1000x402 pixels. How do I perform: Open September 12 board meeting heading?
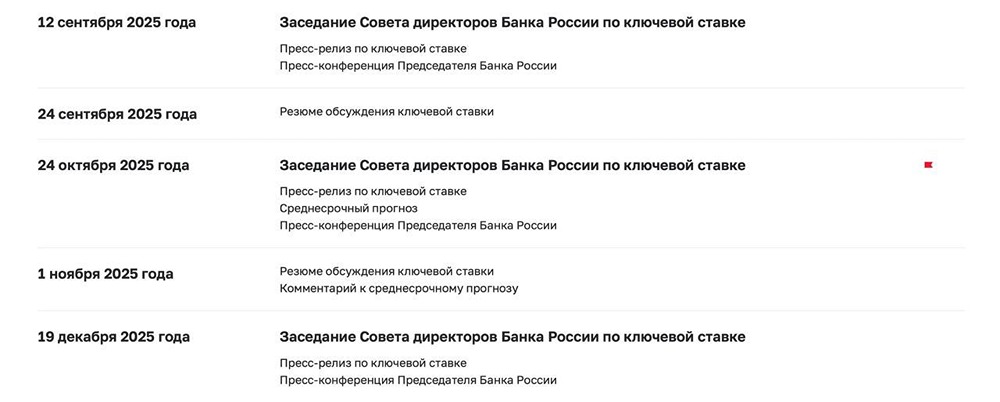coord(512,22)
